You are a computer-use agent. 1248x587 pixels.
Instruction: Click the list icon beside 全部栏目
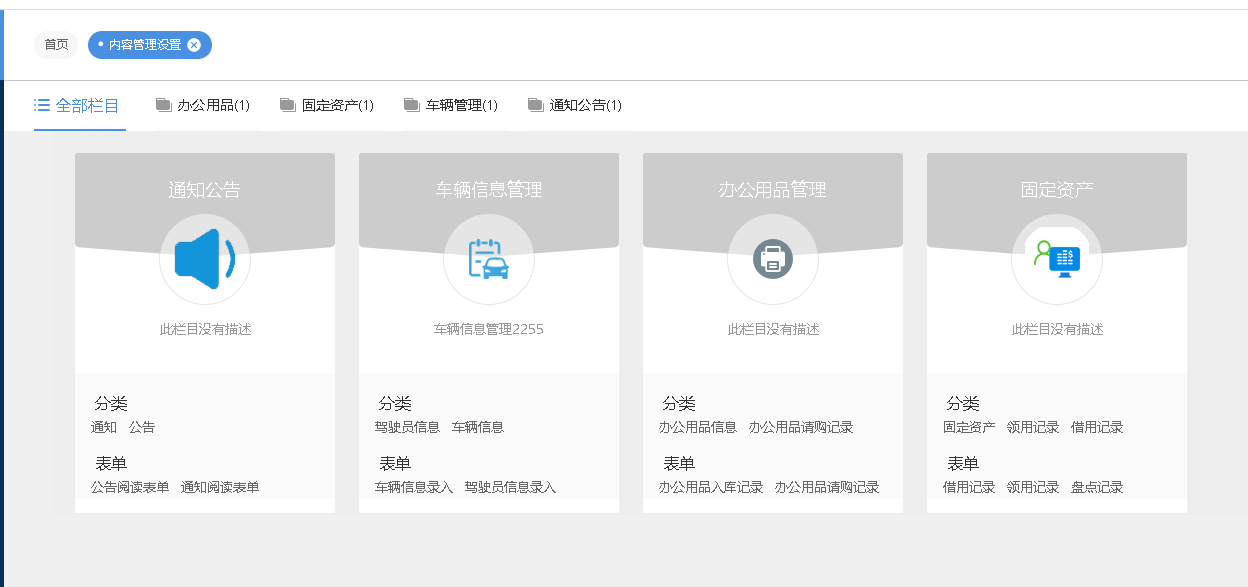pos(42,105)
